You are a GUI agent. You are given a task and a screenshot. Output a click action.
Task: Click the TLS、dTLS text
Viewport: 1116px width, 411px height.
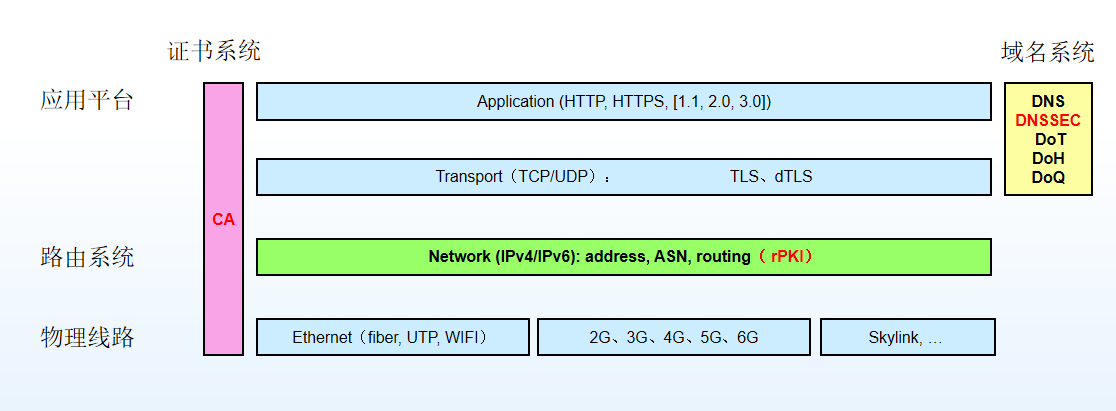tap(771, 177)
